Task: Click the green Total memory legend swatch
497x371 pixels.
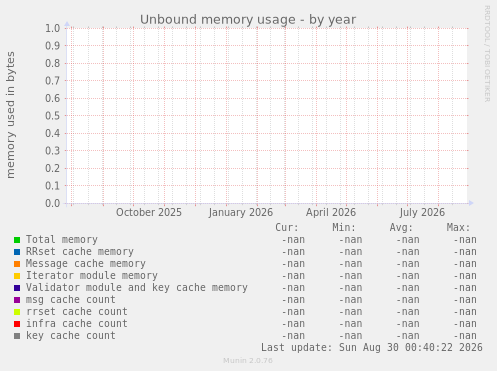Action: click(17, 240)
